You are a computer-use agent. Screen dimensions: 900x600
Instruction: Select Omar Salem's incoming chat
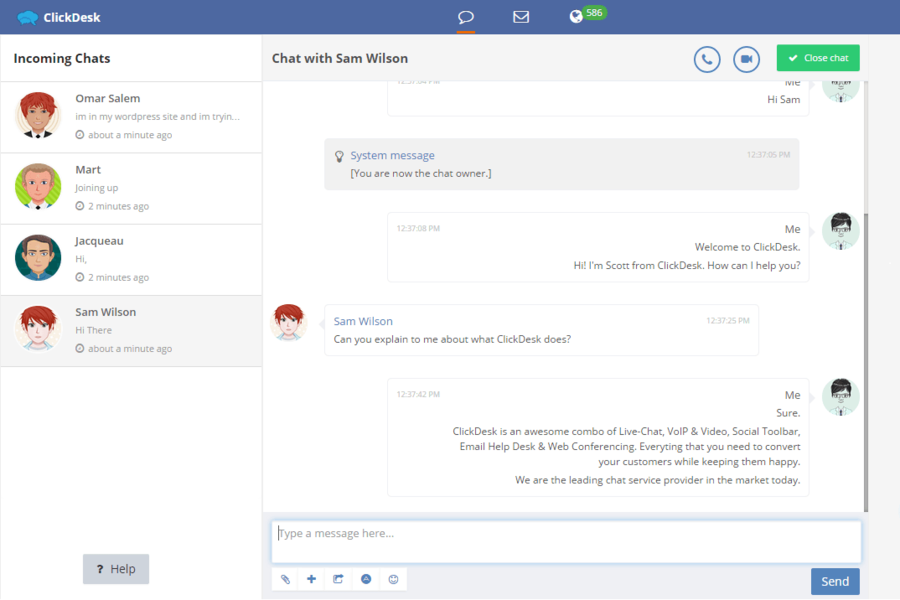130,117
